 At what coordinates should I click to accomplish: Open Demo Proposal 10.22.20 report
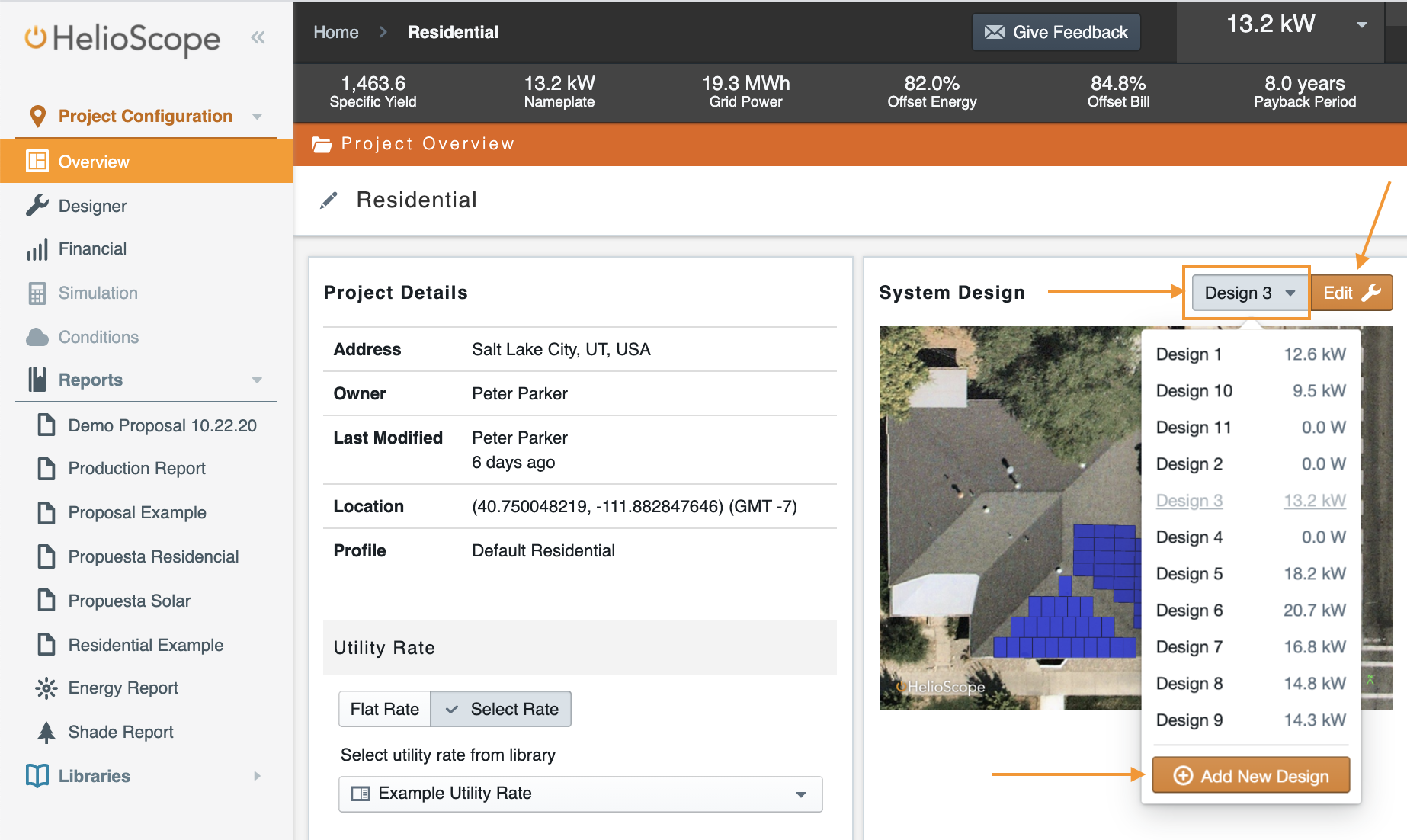[162, 425]
